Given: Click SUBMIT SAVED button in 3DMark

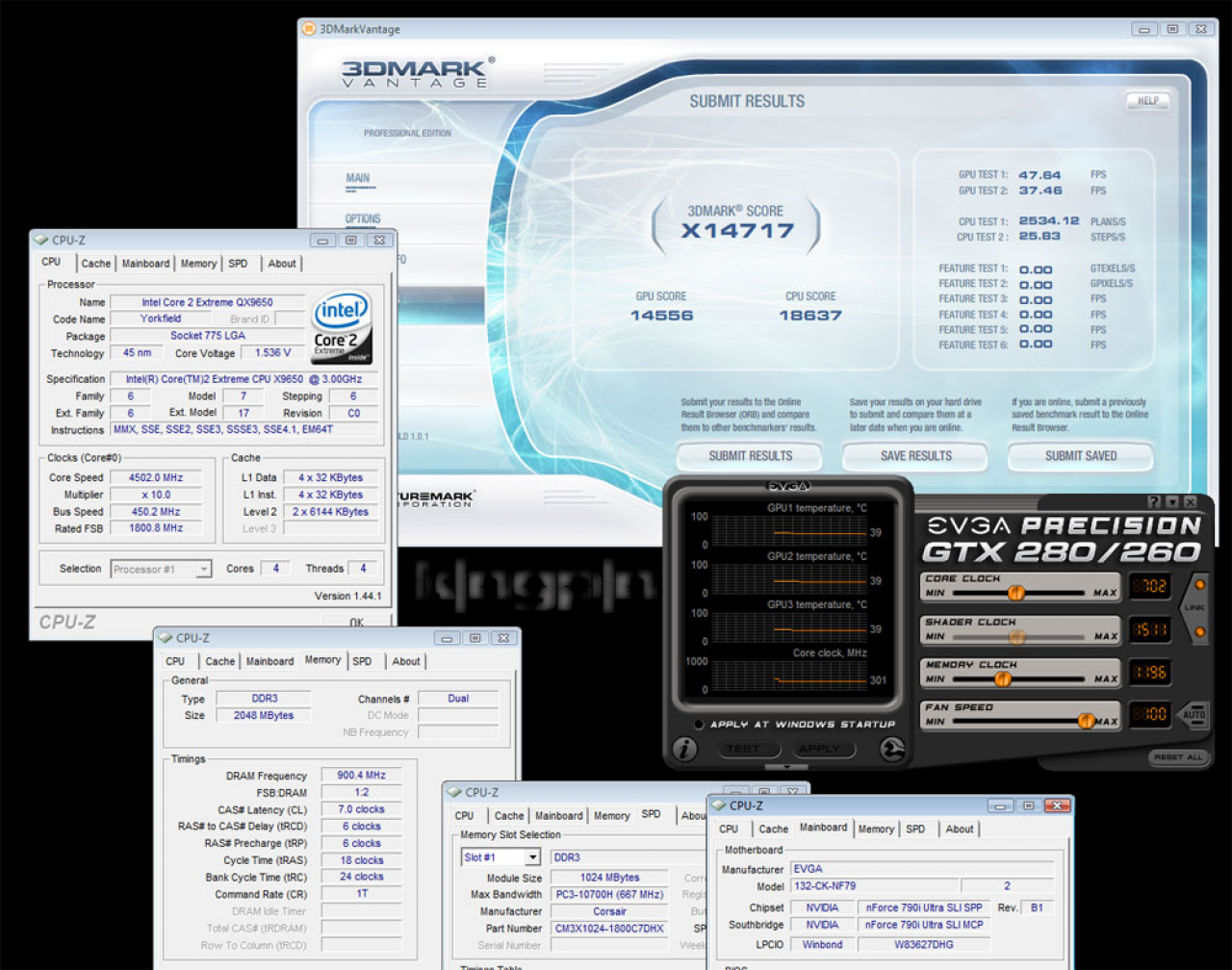Looking at the screenshot, I should [1081, 456].
